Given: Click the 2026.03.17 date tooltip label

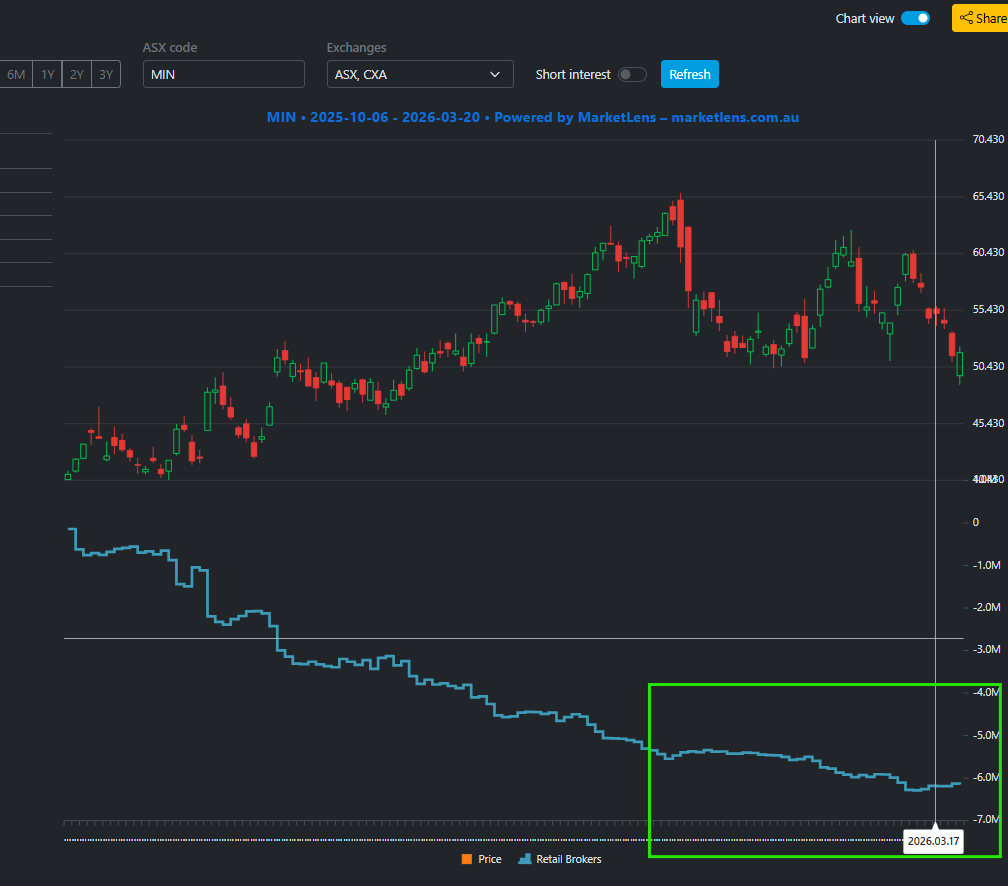Looking at the screenshot, I should click(x=933, y=841).
